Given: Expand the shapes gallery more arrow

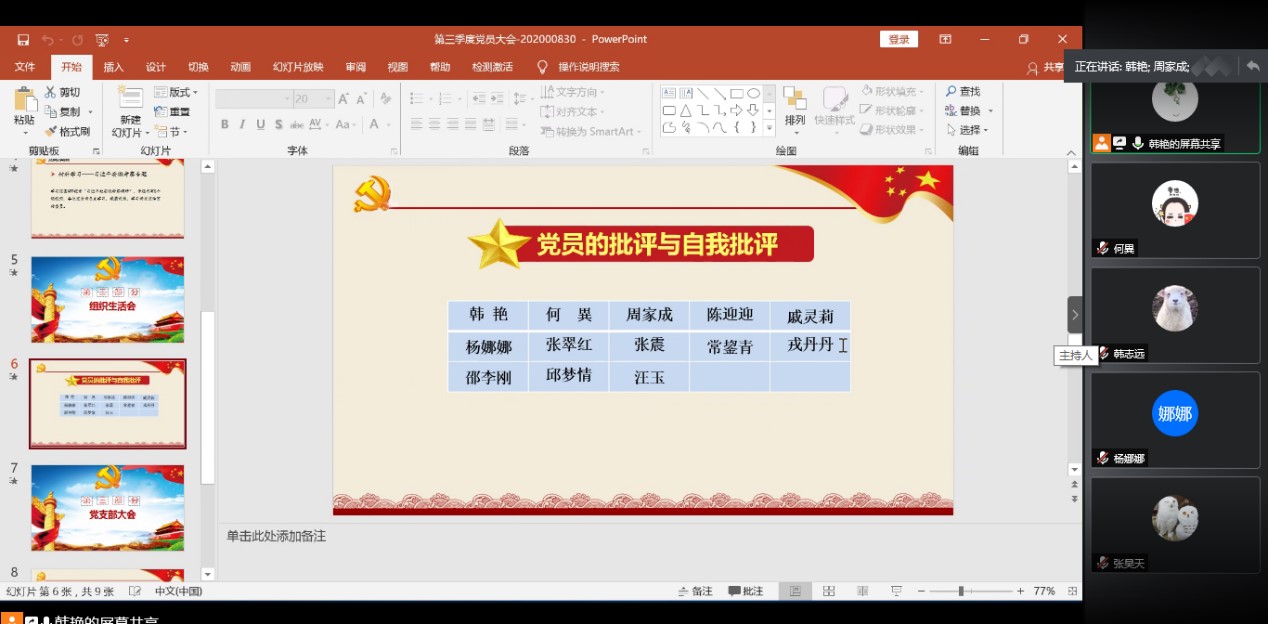Looking at the screenshot, I should (x=769, y=129).
